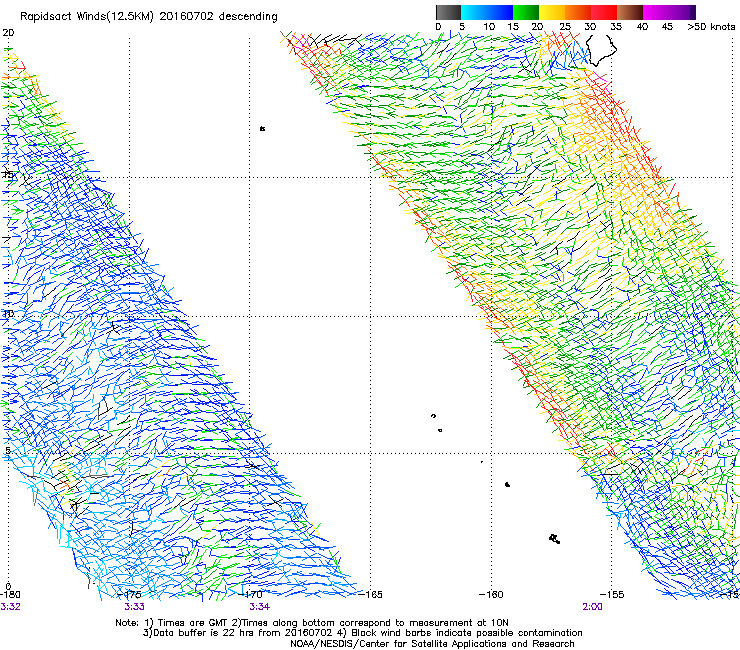The width and height of the screenshot is (740, 650).
Task: Click the title 'Rapidscat Winds(12.5KM) 20160702 descending'
Action: pyautogui.click(x=149, y=17)
